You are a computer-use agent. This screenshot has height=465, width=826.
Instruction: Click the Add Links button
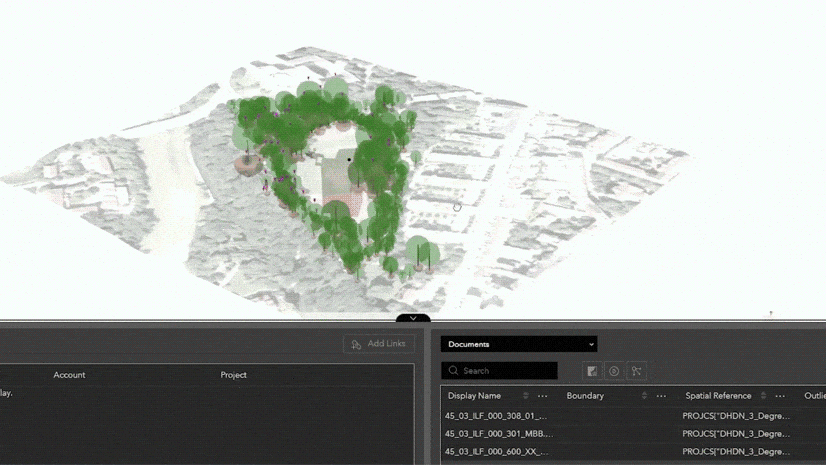coord(379,344)
